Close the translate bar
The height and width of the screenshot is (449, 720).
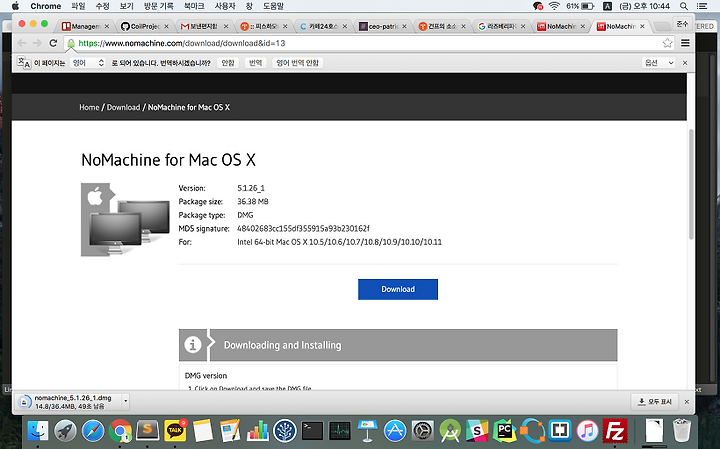coord(685,63)
